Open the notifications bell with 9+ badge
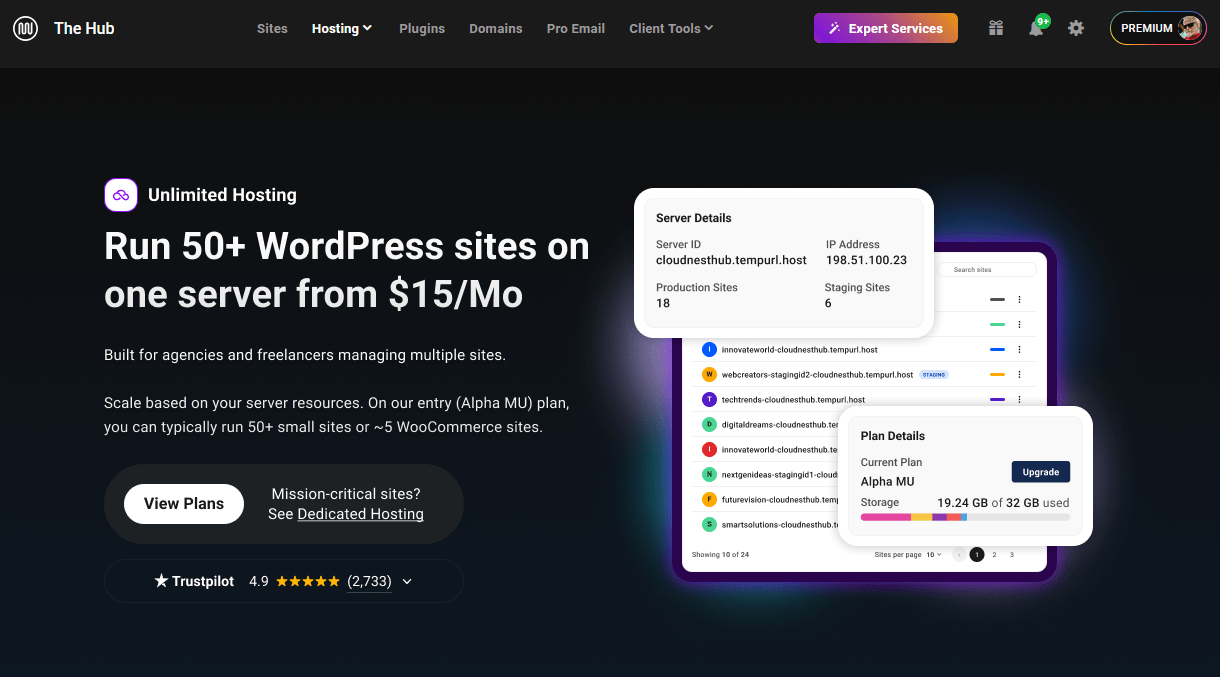The width and height of the screenshot is (1220, 677). tap(1036, 28)
